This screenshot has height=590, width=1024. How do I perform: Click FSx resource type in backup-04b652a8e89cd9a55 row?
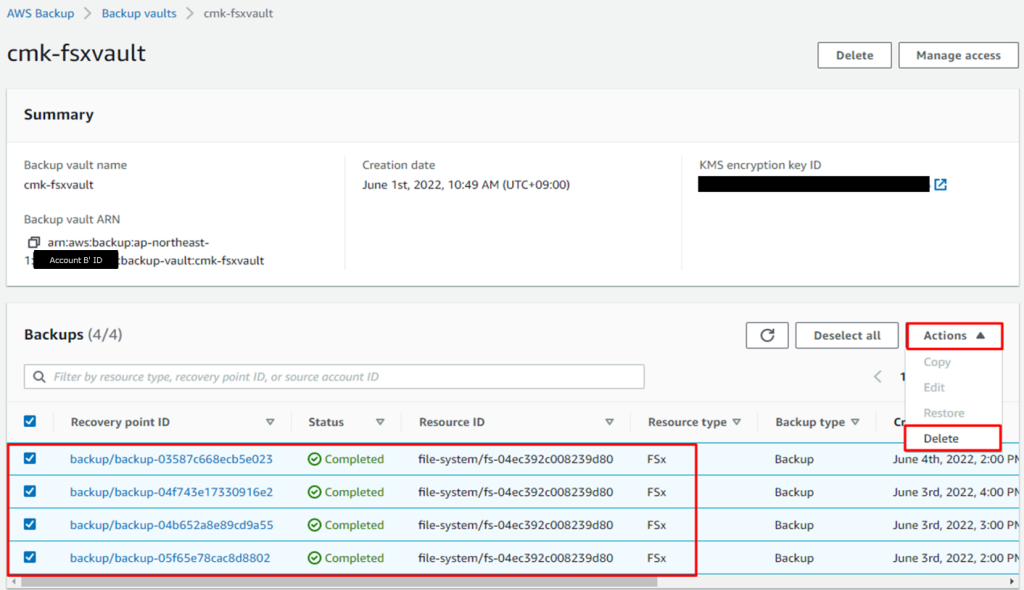(656, 525)
